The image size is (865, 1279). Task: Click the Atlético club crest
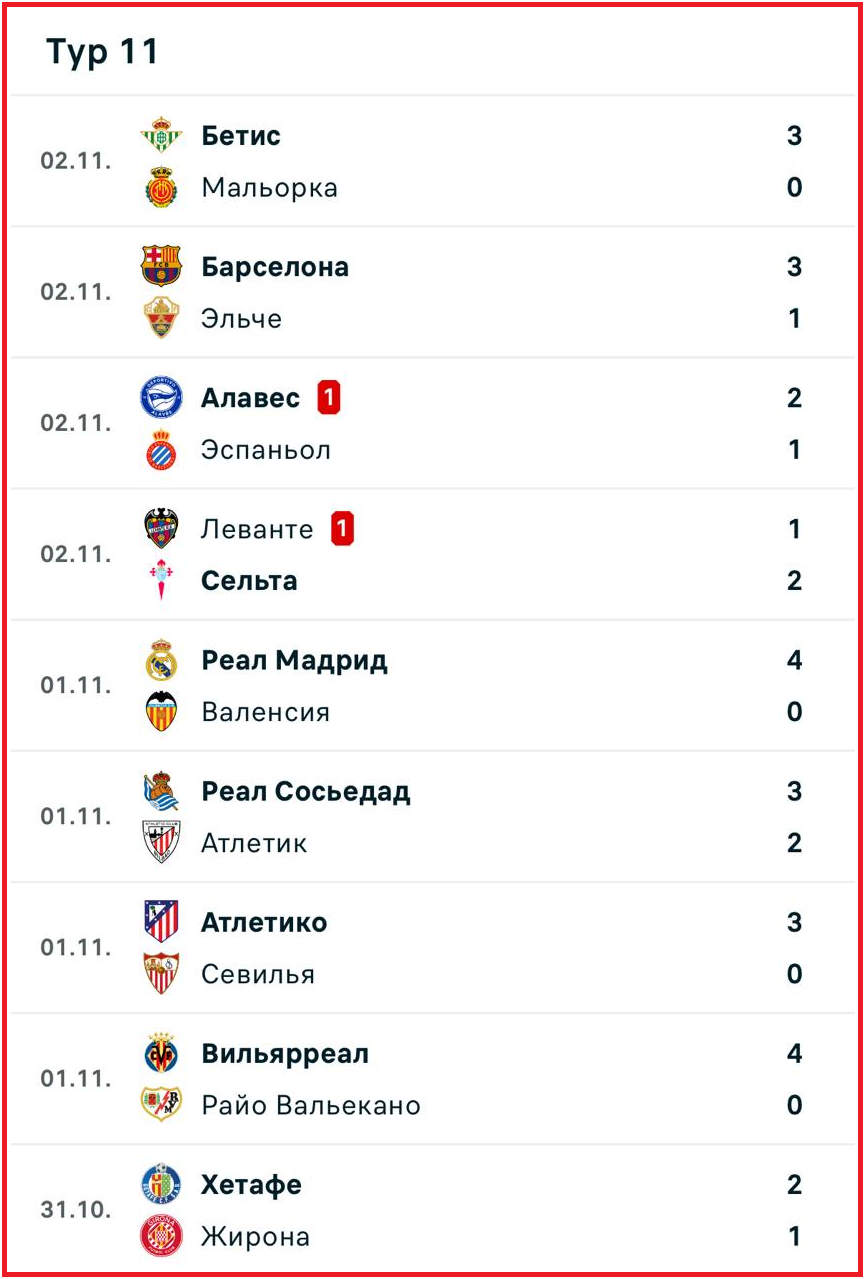161,922
